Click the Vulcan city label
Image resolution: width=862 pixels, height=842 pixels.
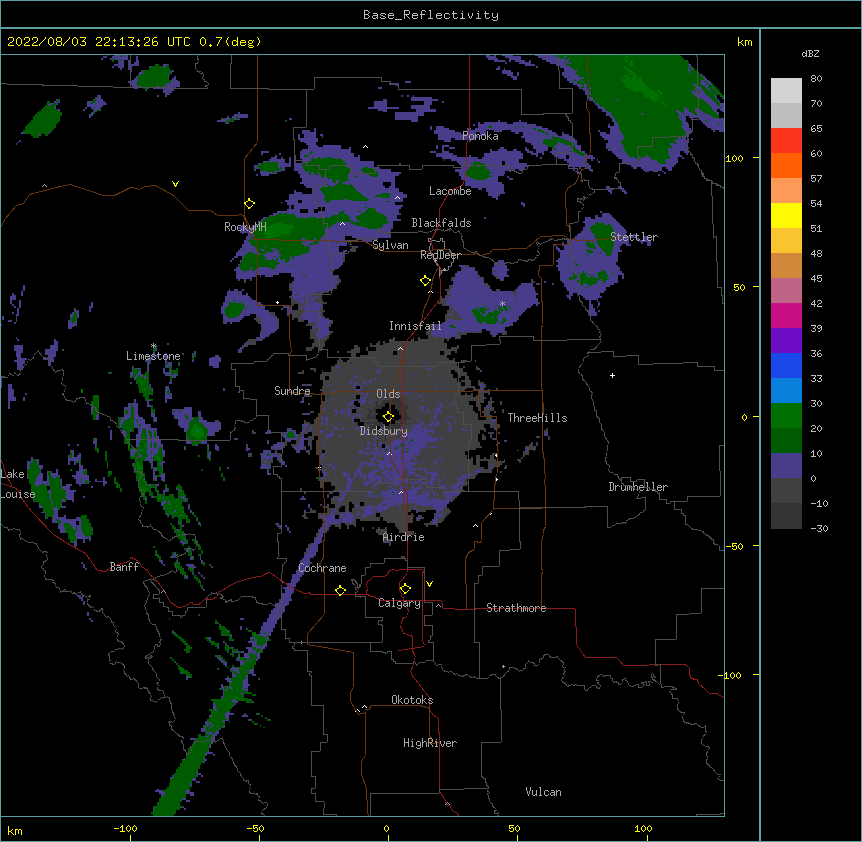pos(543,792)
